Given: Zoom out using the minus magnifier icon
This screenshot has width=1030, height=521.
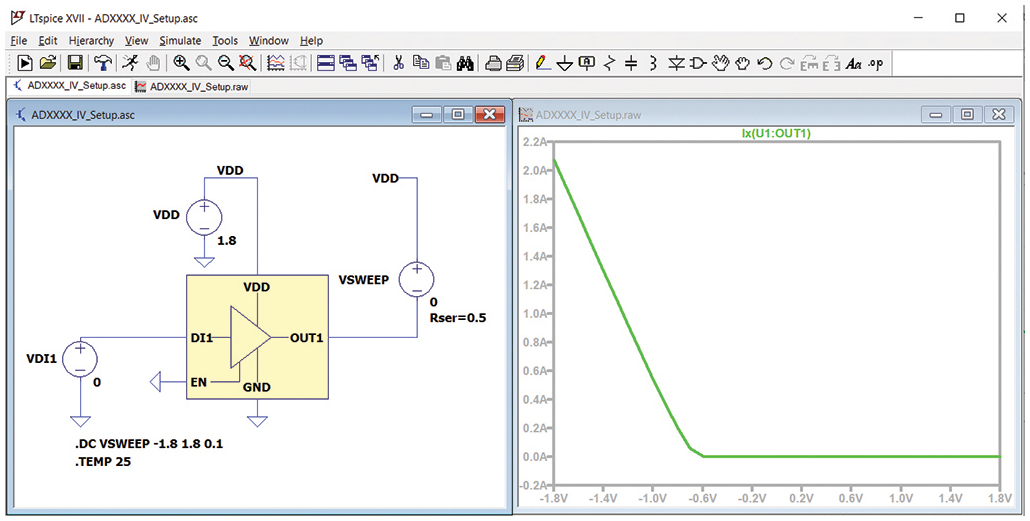Looking at the screenshot, I should 226,63.
